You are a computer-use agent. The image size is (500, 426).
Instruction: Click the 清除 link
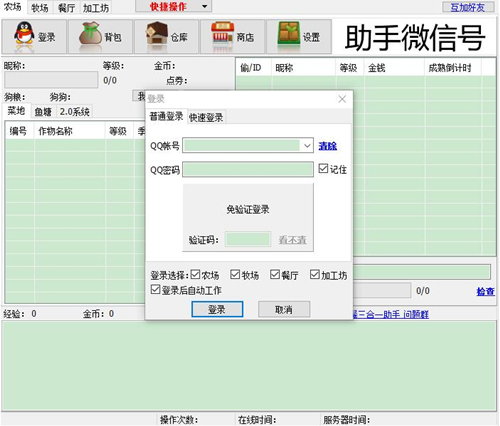click(x=327, y=146)
